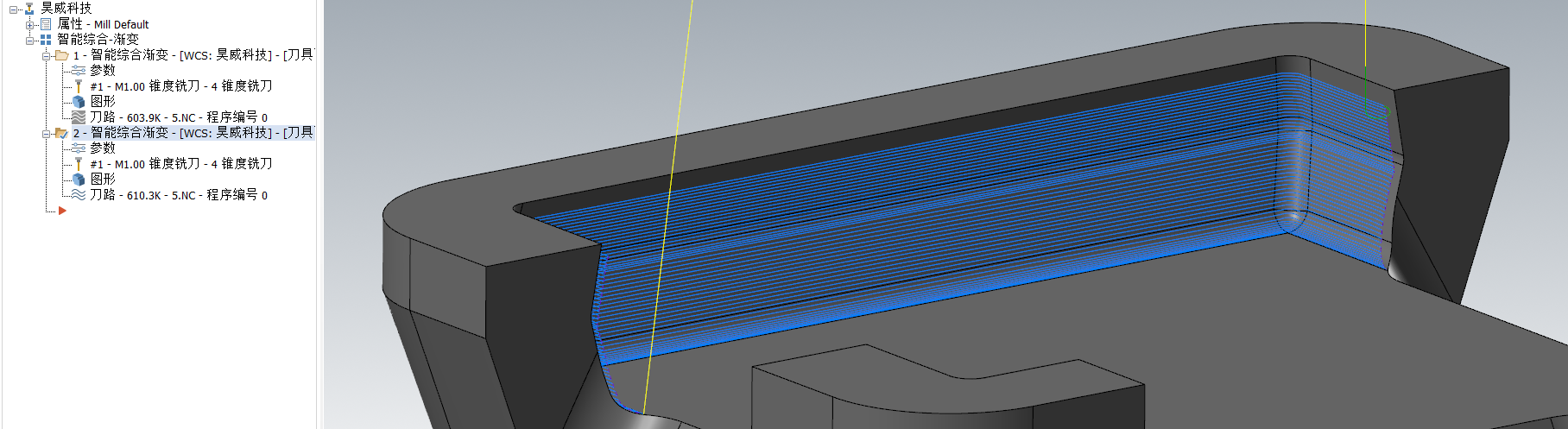Expand the 属性 - Mill Default node

point(29,25)
